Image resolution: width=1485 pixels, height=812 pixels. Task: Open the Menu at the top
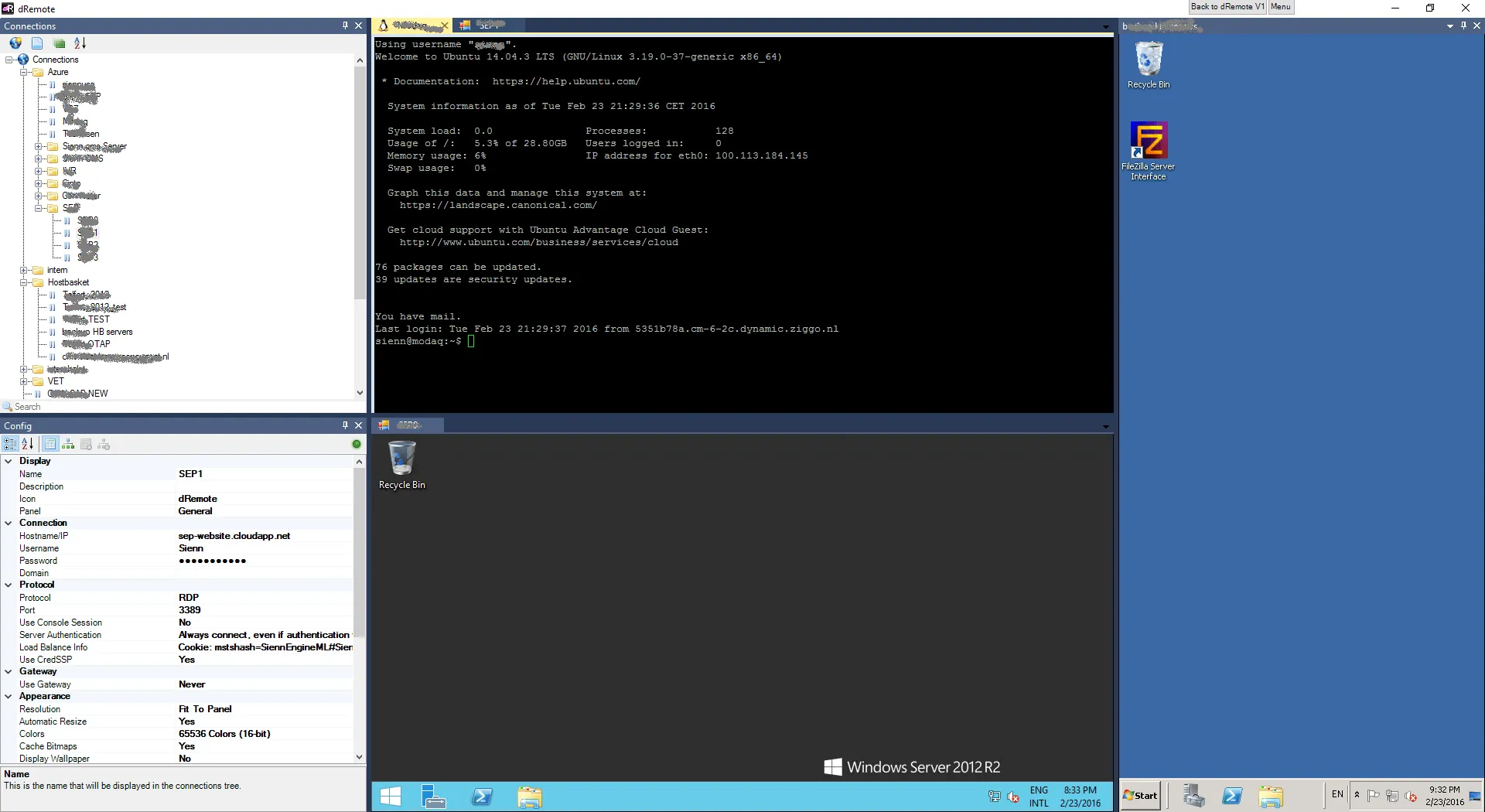click(x=1281, y=7)
